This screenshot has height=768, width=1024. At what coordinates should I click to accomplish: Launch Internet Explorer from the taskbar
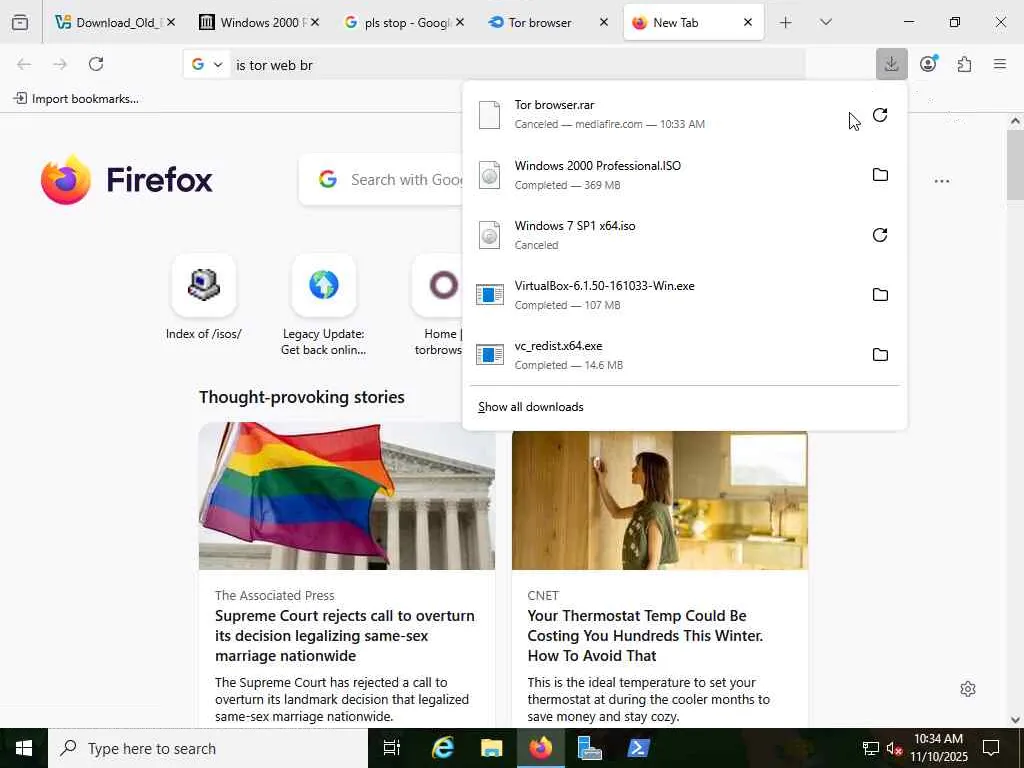coord(442,748)
